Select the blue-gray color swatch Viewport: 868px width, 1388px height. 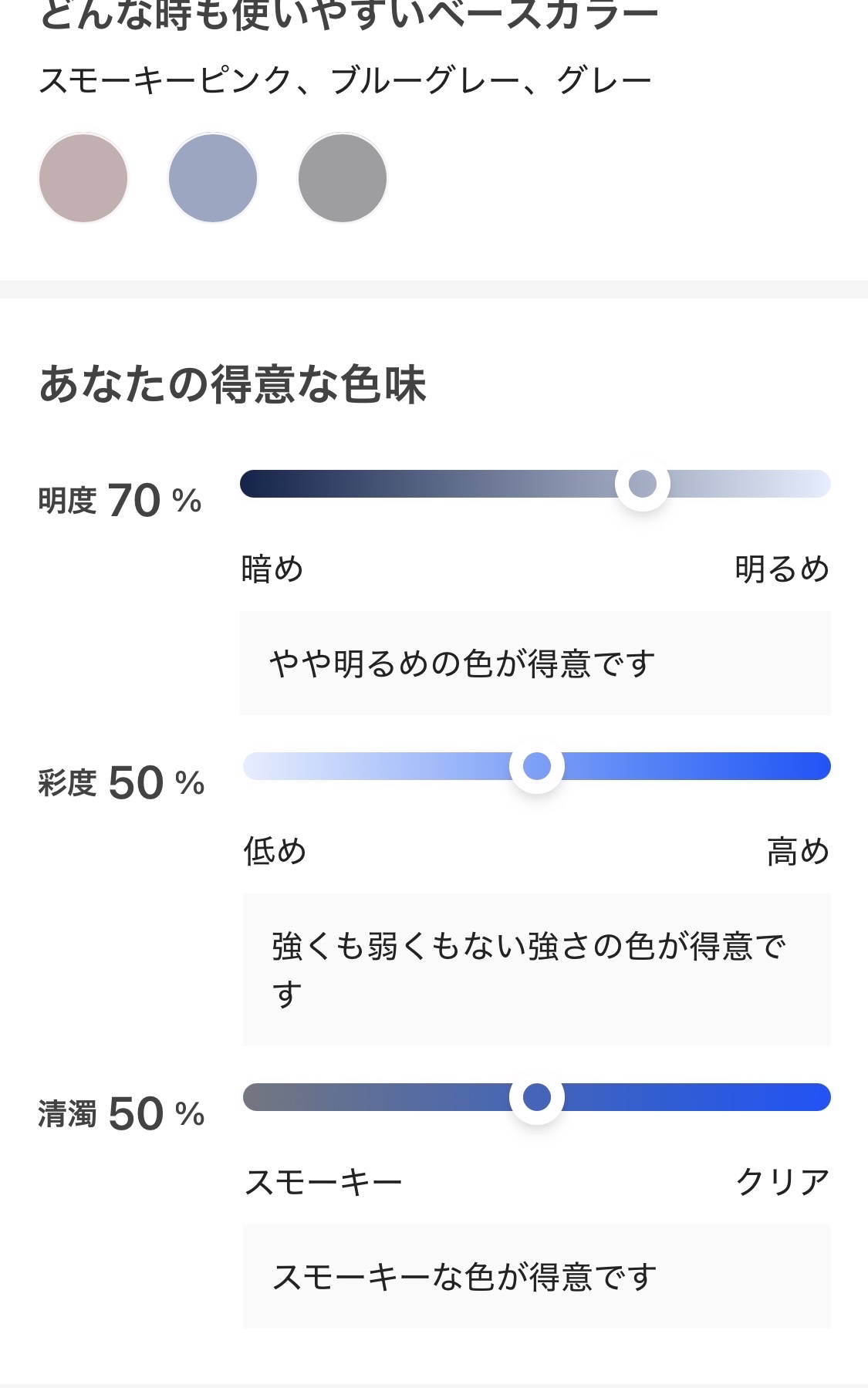click(213, 178)
